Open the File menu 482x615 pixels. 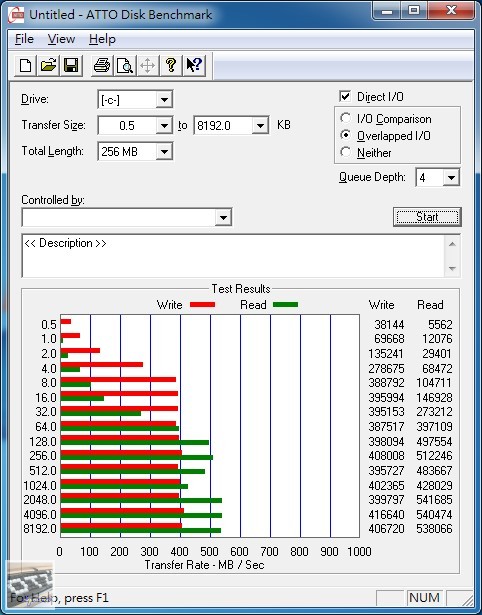tap(24, 39)
